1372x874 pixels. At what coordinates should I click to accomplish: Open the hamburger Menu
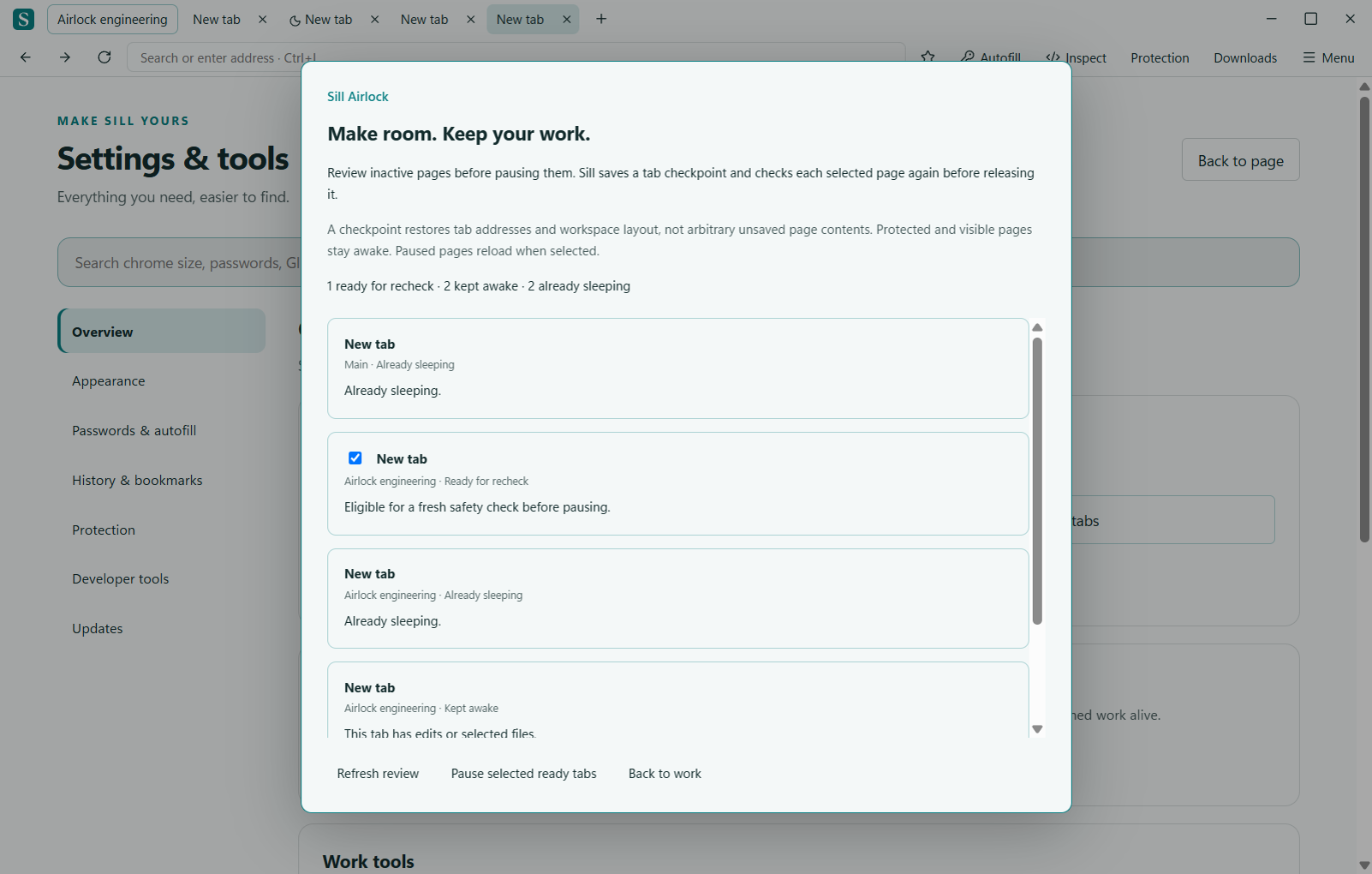click(x=1328, y=57)
